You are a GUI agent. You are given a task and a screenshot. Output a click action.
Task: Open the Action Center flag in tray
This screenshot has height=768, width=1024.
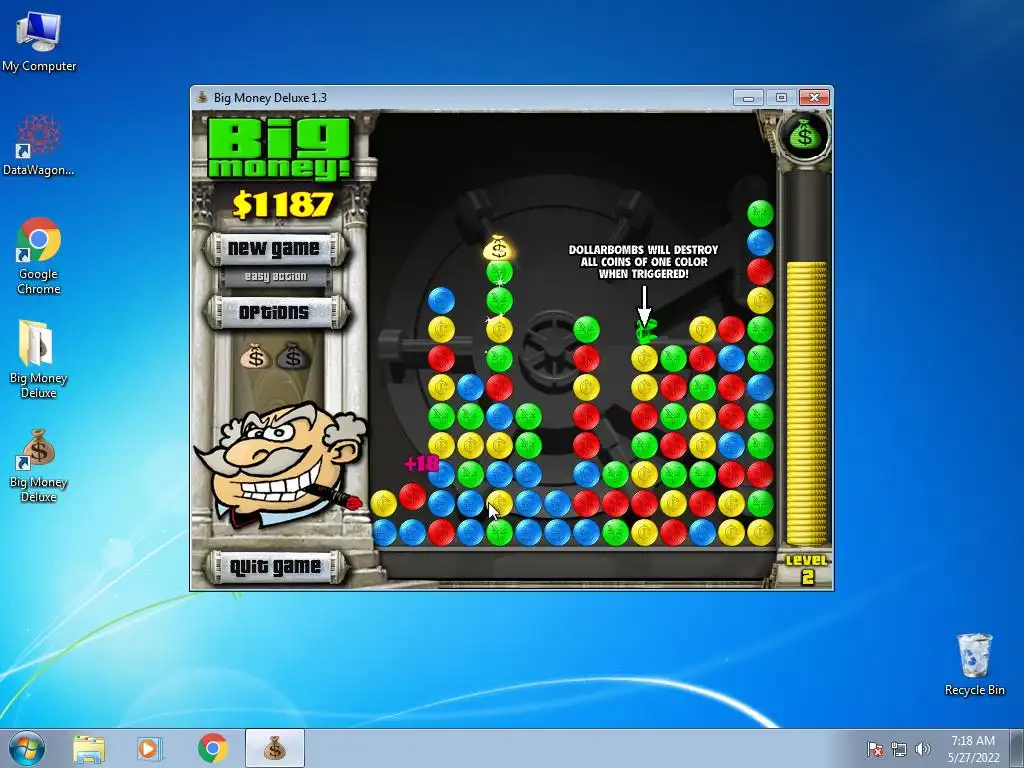tap(875, 749)
